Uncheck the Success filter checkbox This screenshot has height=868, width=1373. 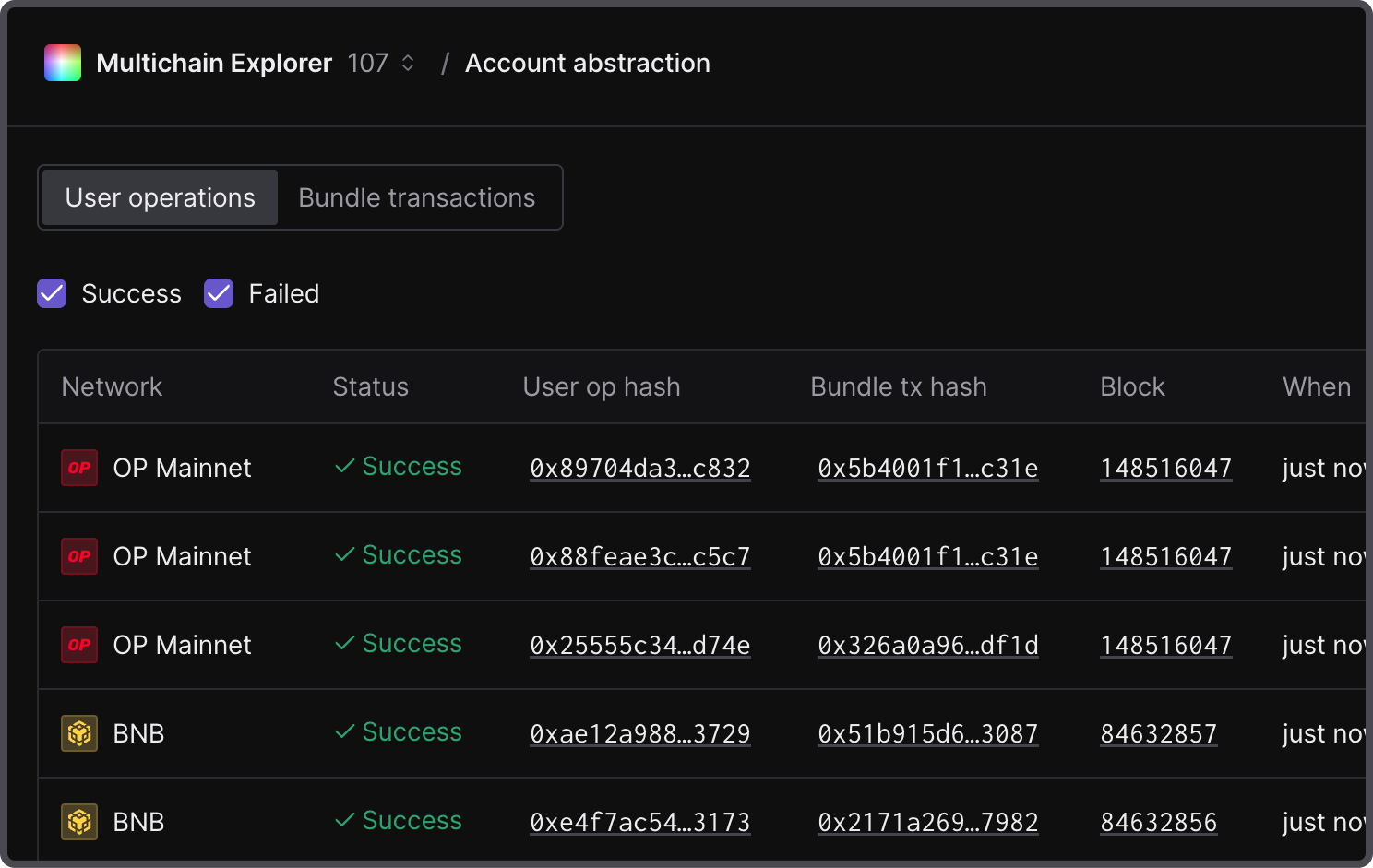click(52, 293)
